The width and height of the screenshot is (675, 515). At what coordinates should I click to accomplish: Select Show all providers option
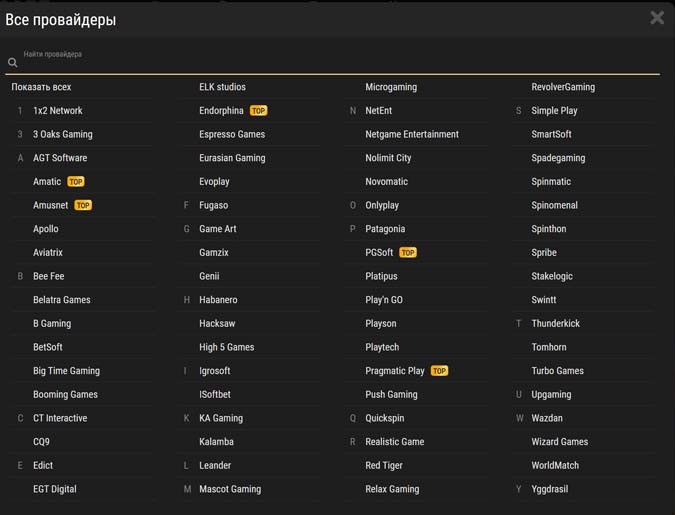coord(41,87)
